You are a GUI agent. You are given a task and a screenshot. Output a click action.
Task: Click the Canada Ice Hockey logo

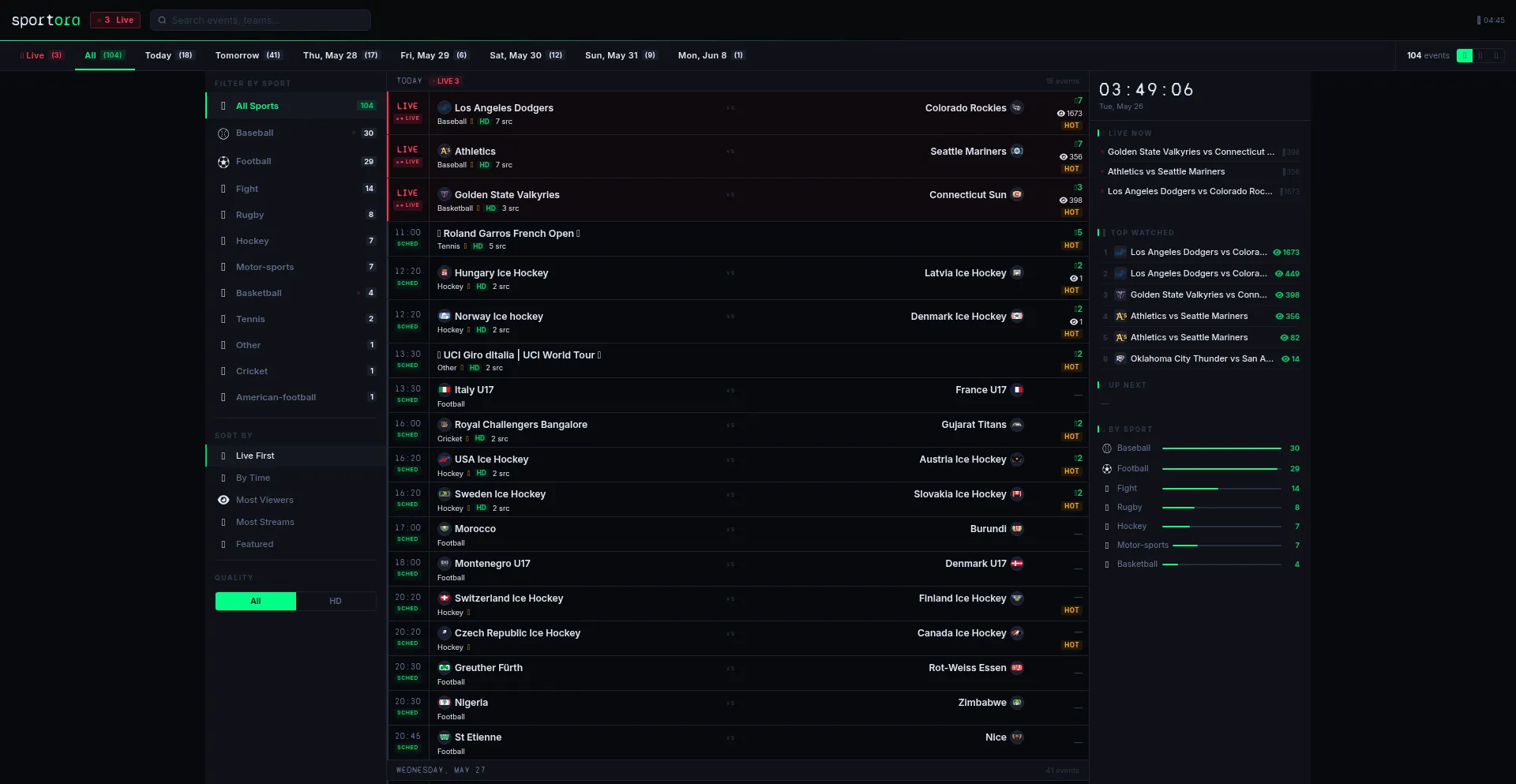tap(1017, 632)
